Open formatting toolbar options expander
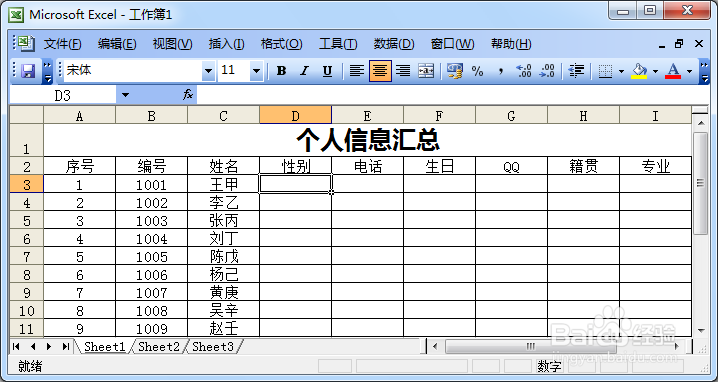 704,71
